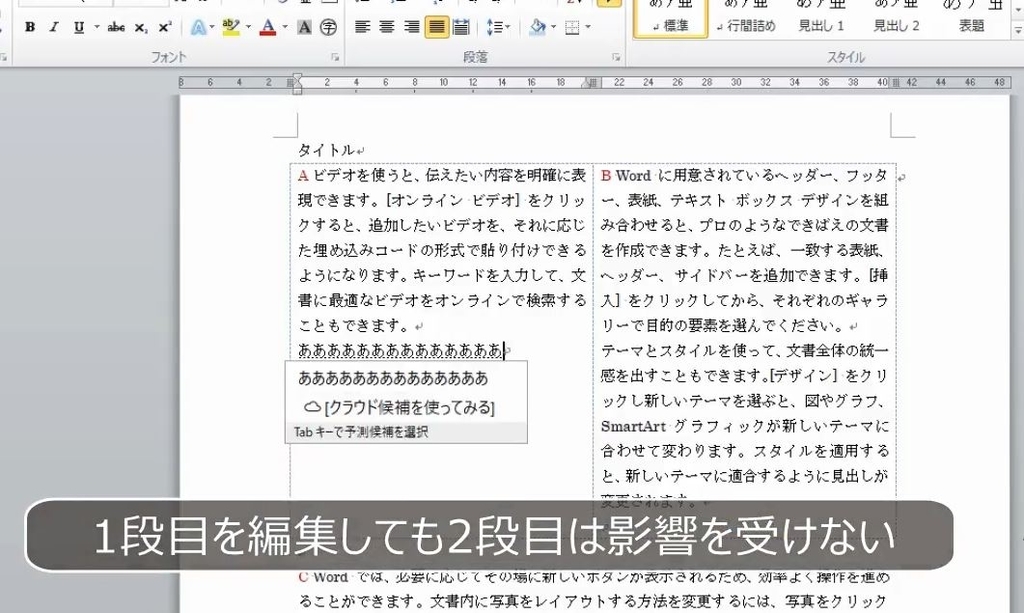This screenshot has width=1024, height=613.
Task: Click the text ることができます。 in paragraph C
Action: [x=360, y=601]
